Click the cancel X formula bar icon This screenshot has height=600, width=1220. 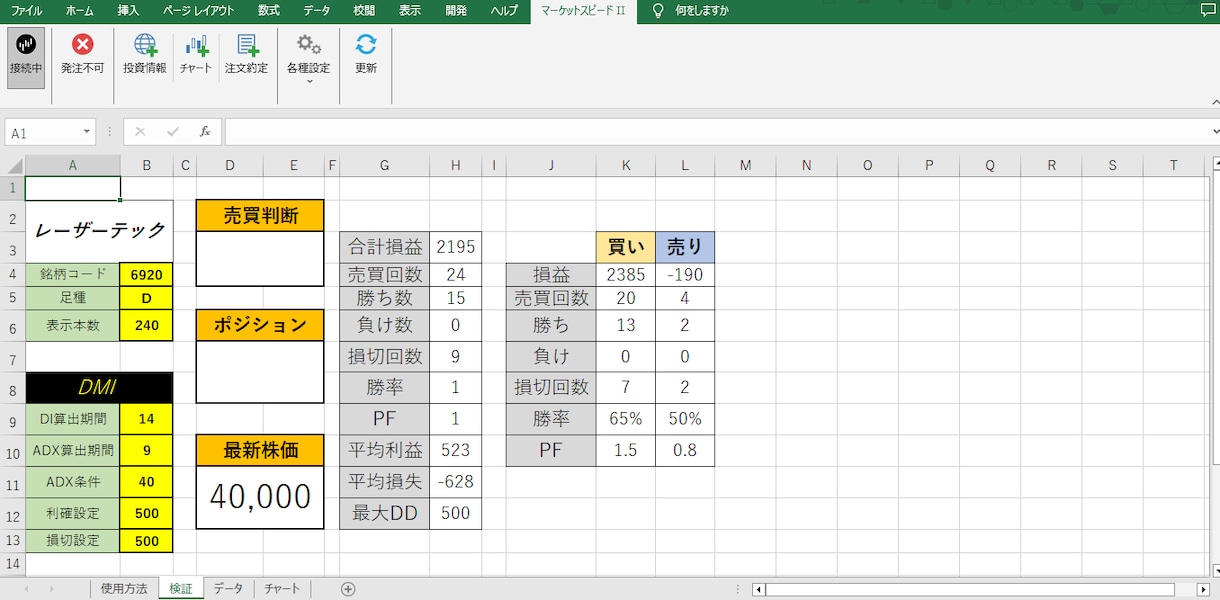140,132
